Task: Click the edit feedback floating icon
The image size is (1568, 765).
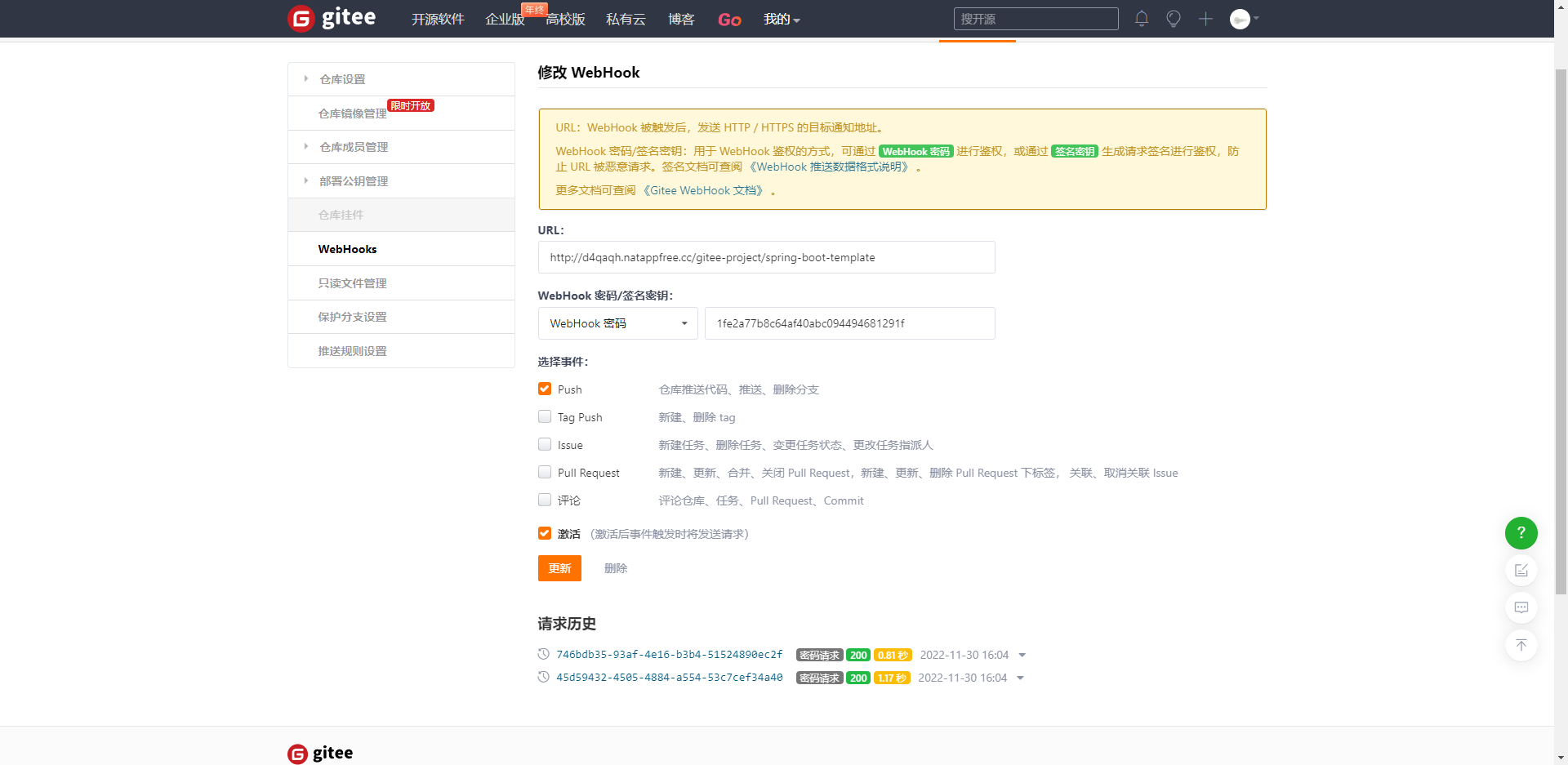Action: (x=1521, y=570)
